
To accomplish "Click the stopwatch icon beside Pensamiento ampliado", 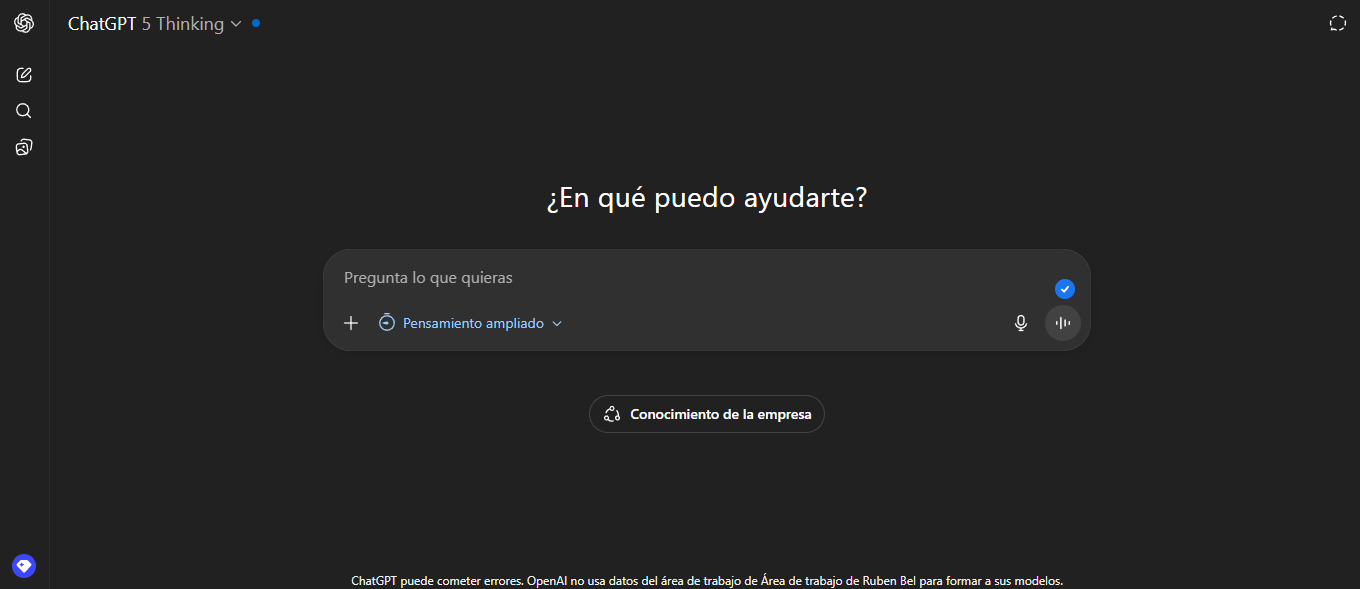I will tap(387, 323).
